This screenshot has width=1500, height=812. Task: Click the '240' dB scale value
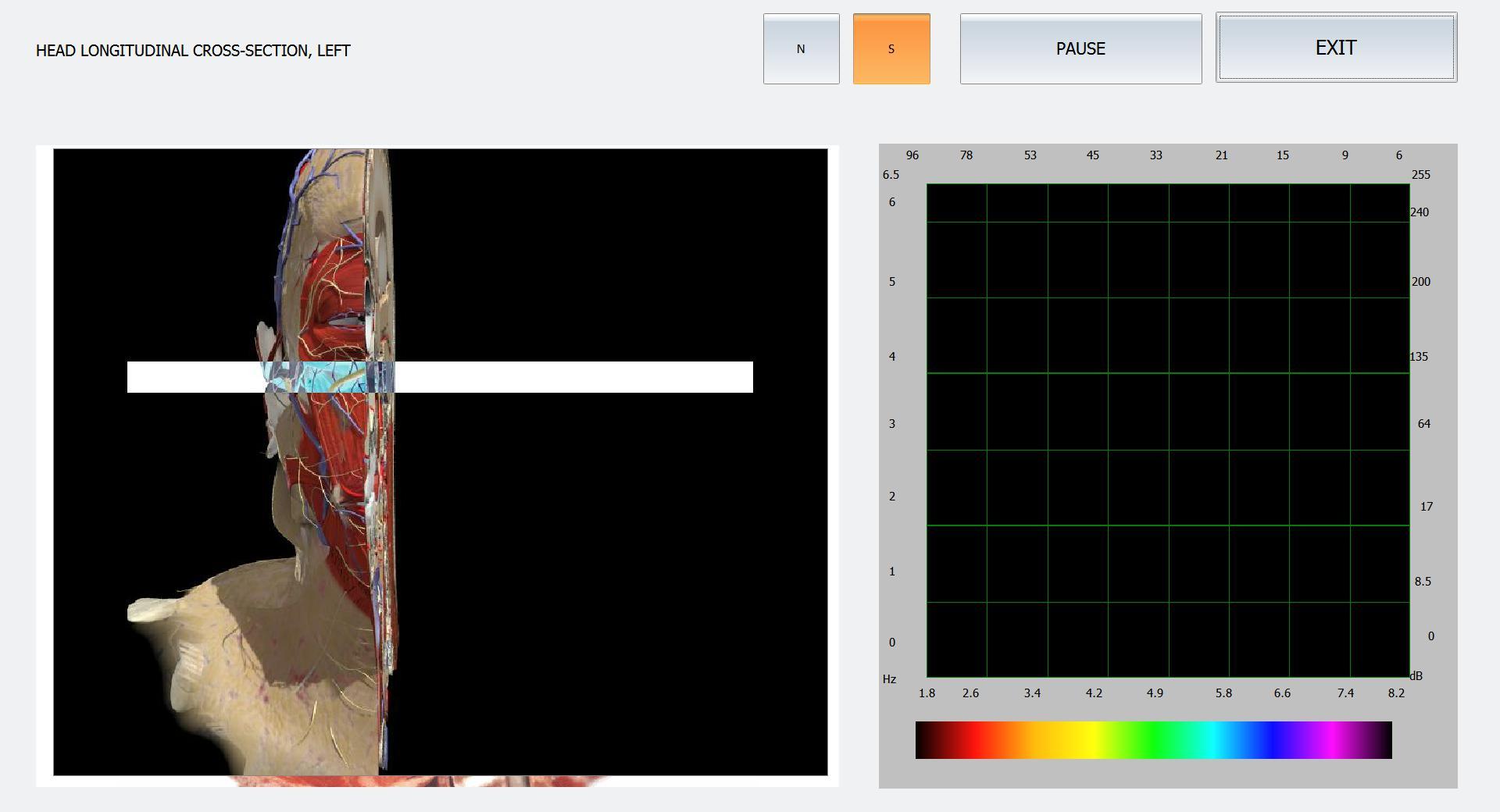click(x=1420, y=212)
